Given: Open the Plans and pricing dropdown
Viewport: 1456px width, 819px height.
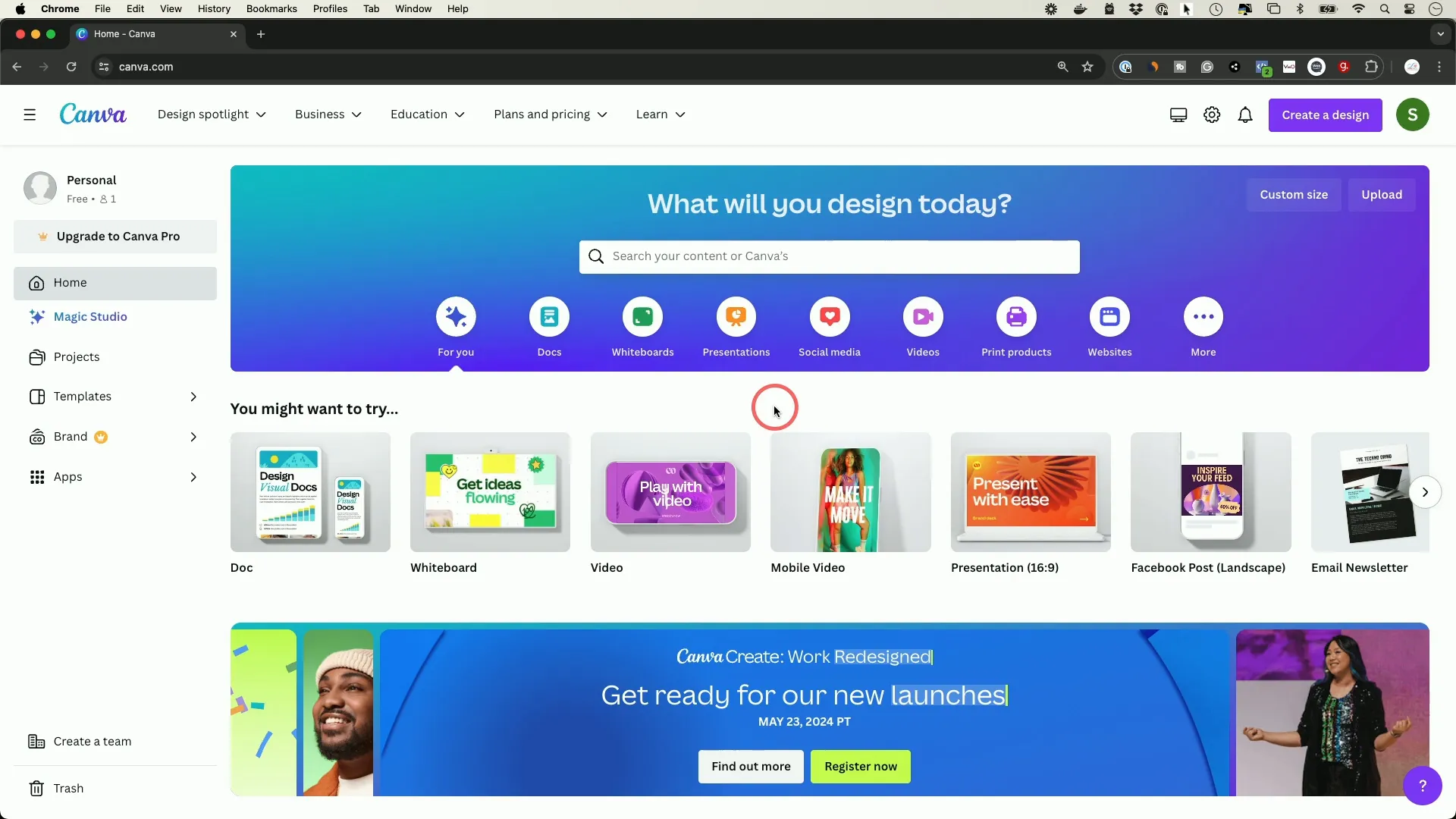Looking at the screenshot, I should click(x=552, y=114).
